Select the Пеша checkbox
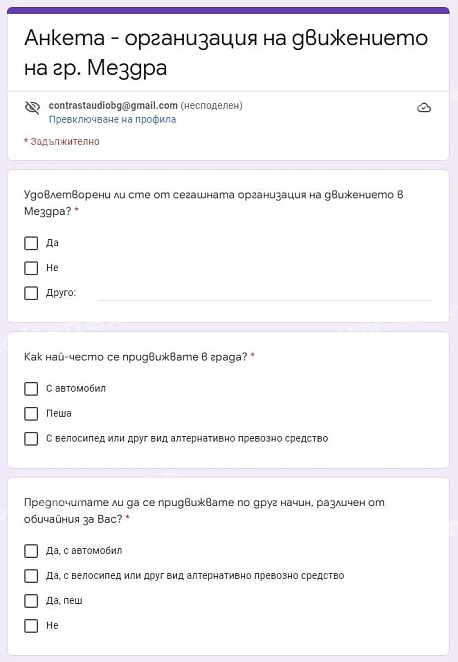458x662 pixels. point(31,414)
